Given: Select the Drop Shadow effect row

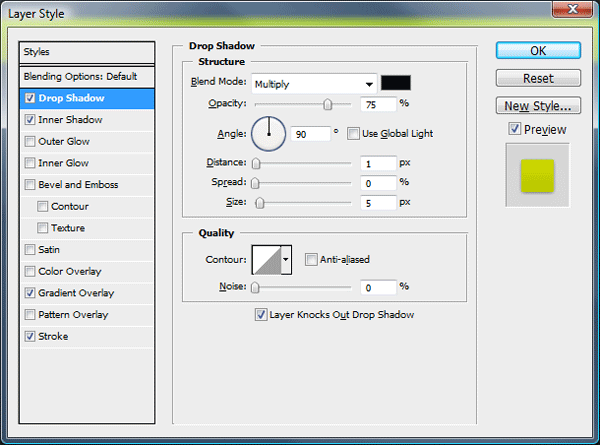Looking at the screenshot, I should point(87,98).
